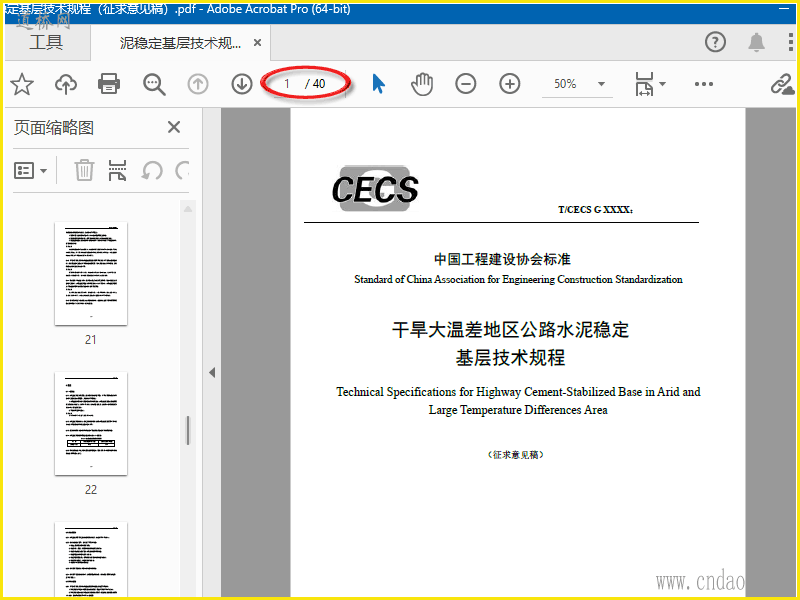800x600 pixels.
Task: Select the arrow selection tool
Action: point(378,84)
